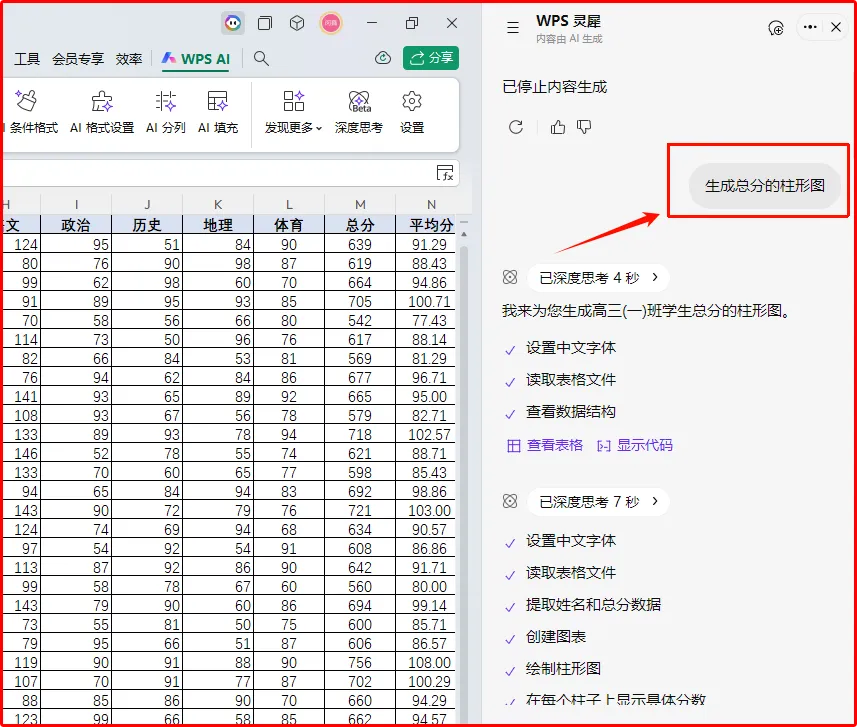
Task: Click the 绘制柱形图 step
Action: [563, 669]
